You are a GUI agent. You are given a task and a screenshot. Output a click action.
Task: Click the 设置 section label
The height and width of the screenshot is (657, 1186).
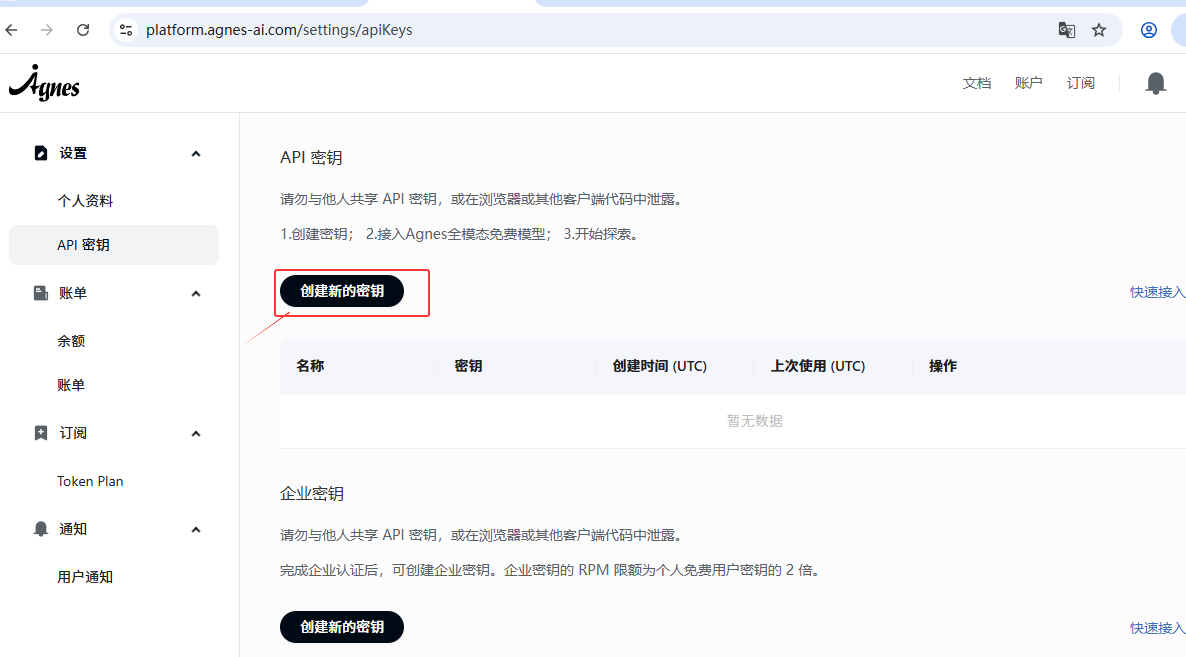(73, 153)
